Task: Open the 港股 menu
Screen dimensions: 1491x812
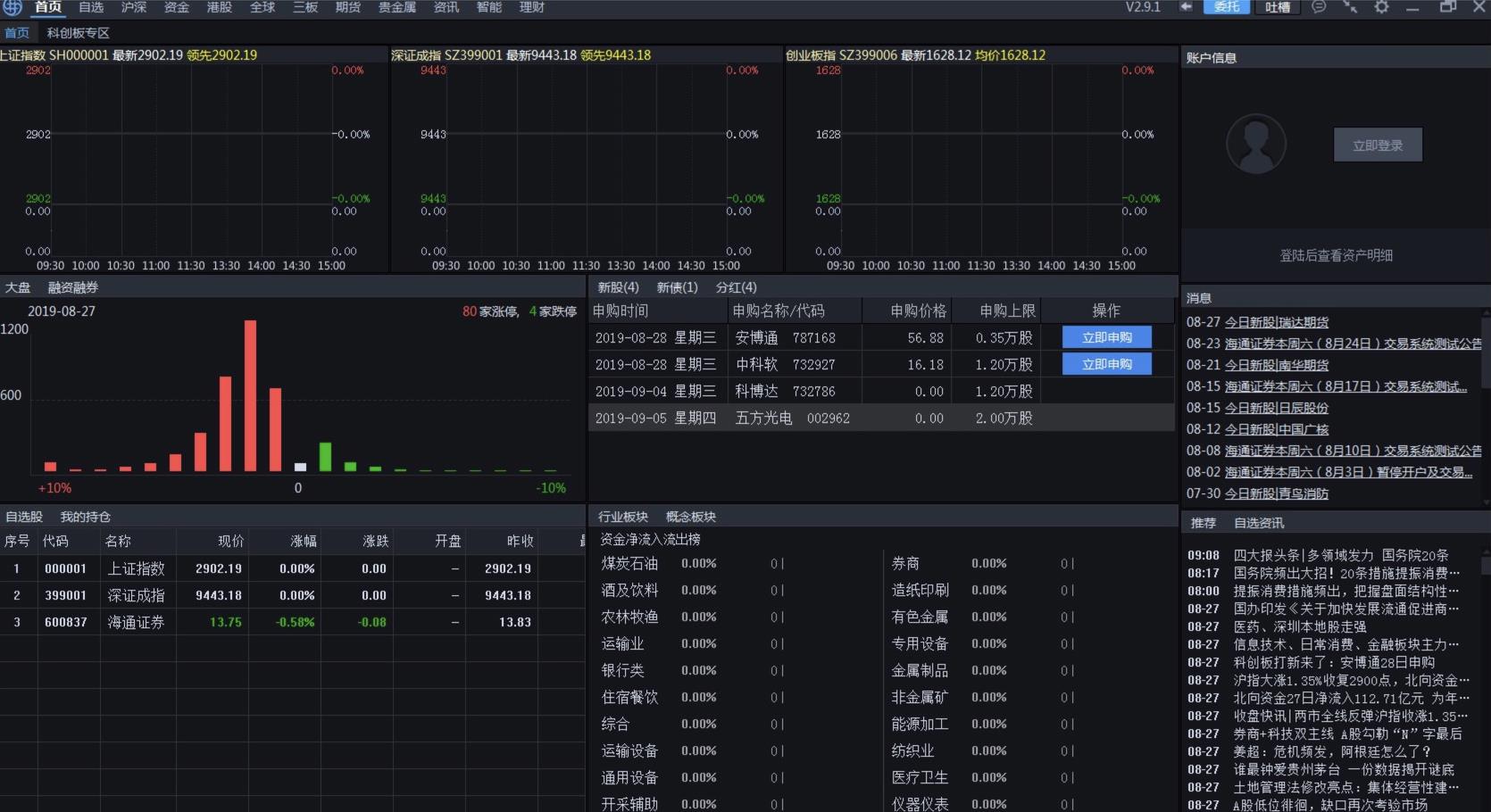Action: point(219,7)
